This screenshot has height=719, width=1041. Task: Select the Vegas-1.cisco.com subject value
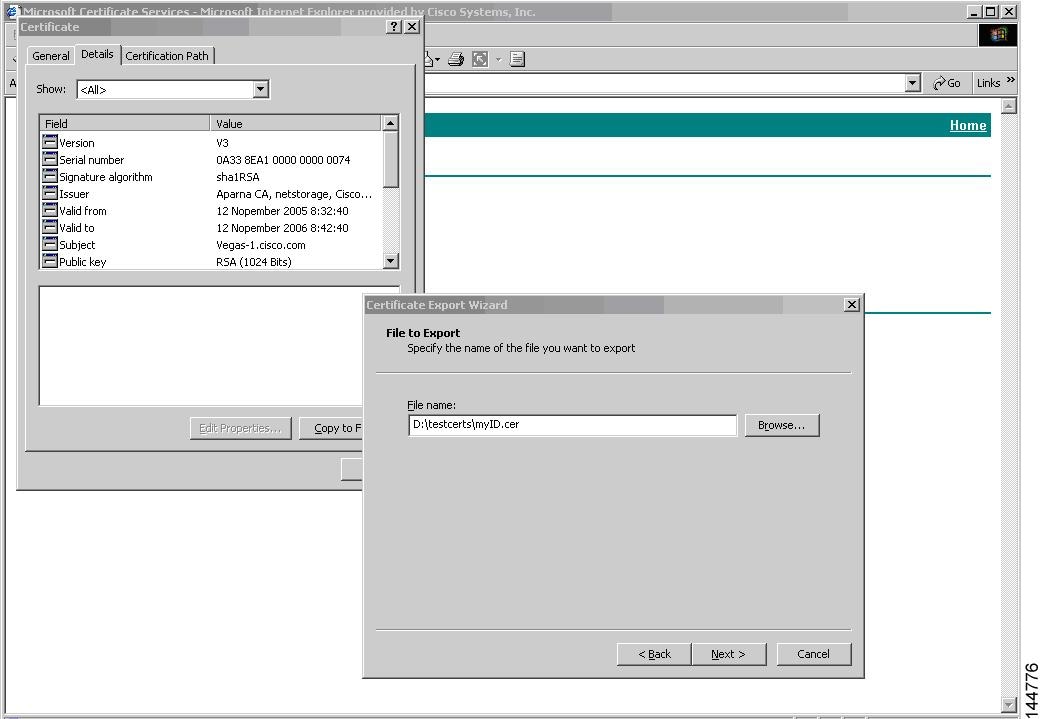(261, 245)
